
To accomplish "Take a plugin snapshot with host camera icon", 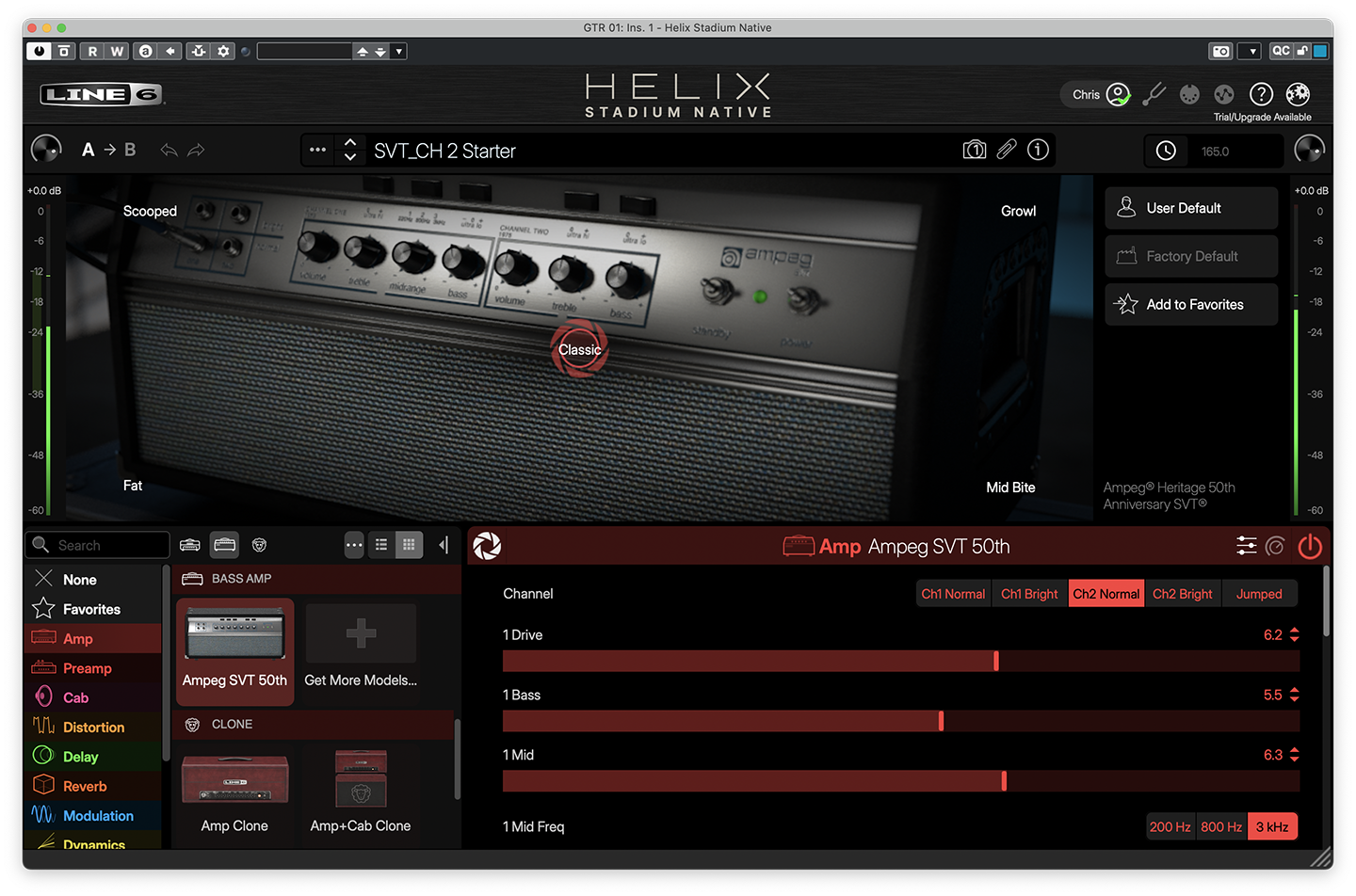I will click(x=1220, y=51).
